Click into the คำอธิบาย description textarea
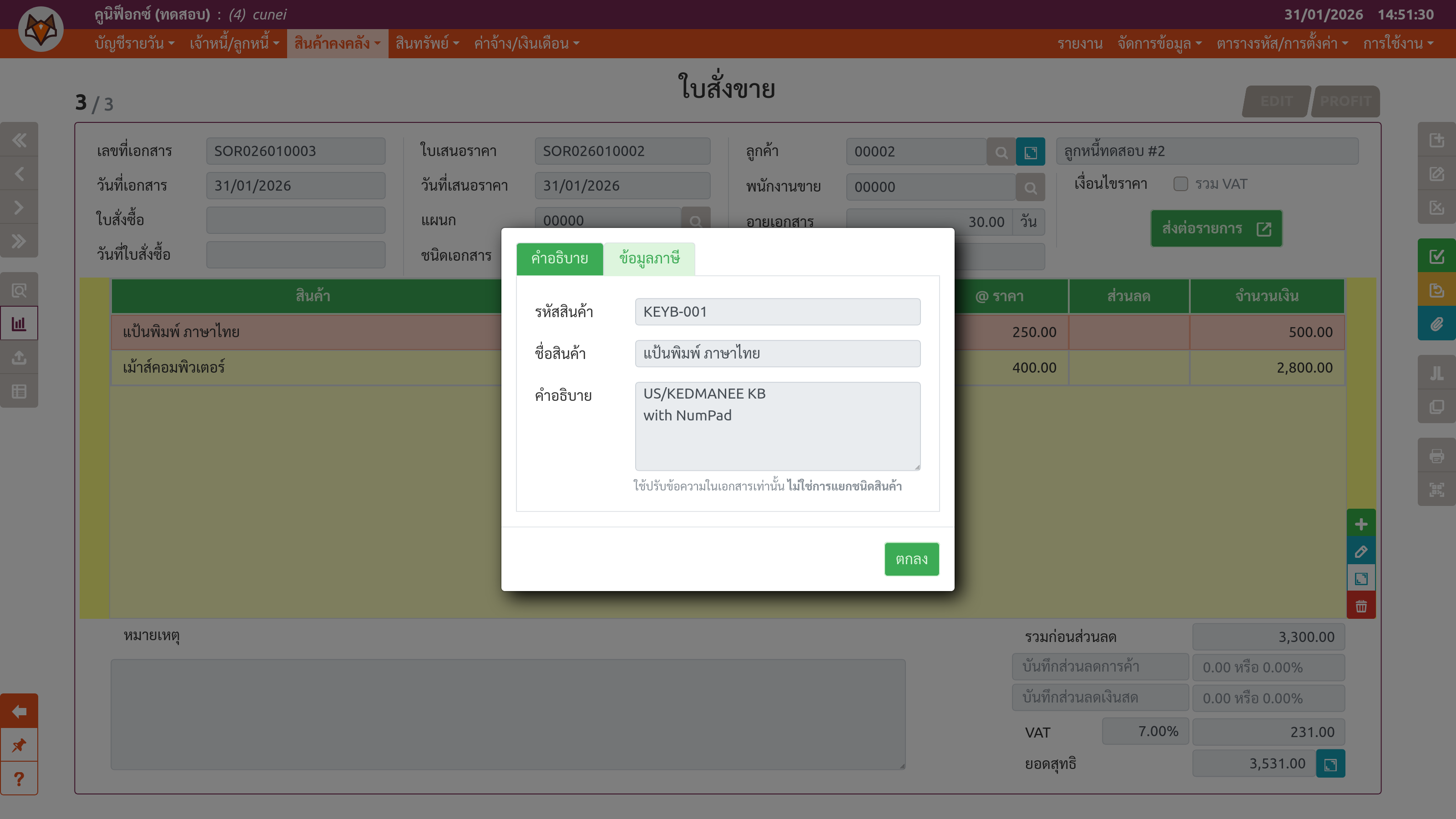Viewport: 1456px width, 819px height. pyautogui.click(x=777, y=426)
